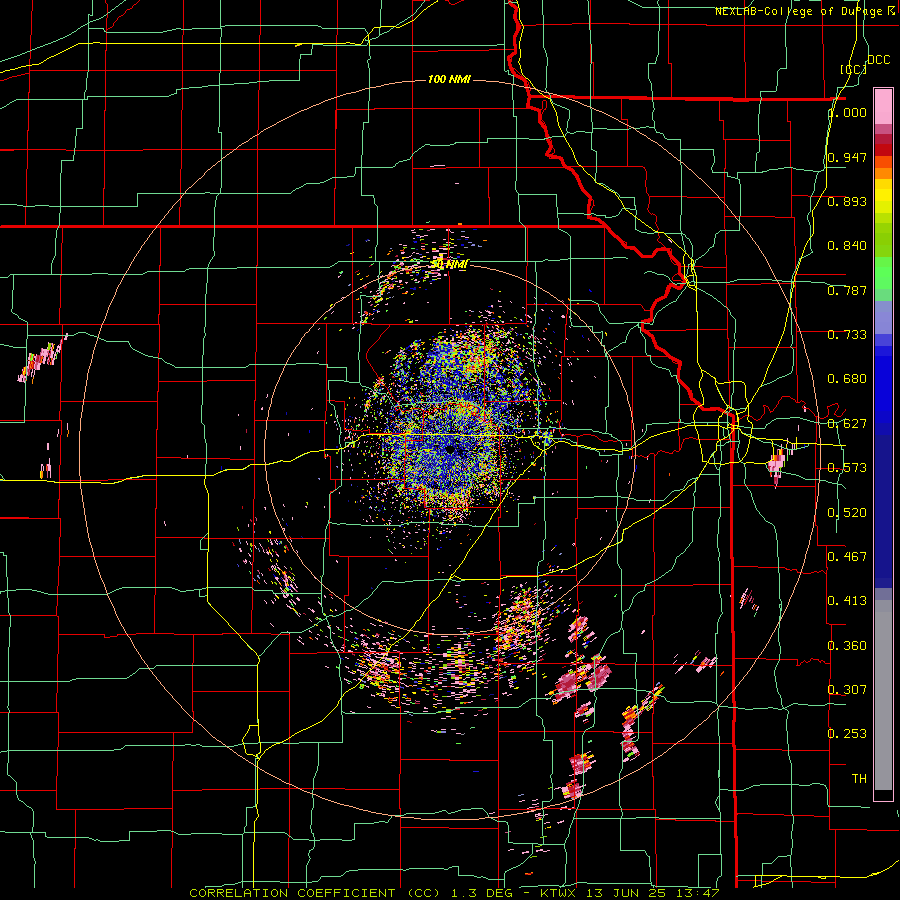Click the 0.360 legend value
Screen dimensions: 900x900
[x=847, y=646]
